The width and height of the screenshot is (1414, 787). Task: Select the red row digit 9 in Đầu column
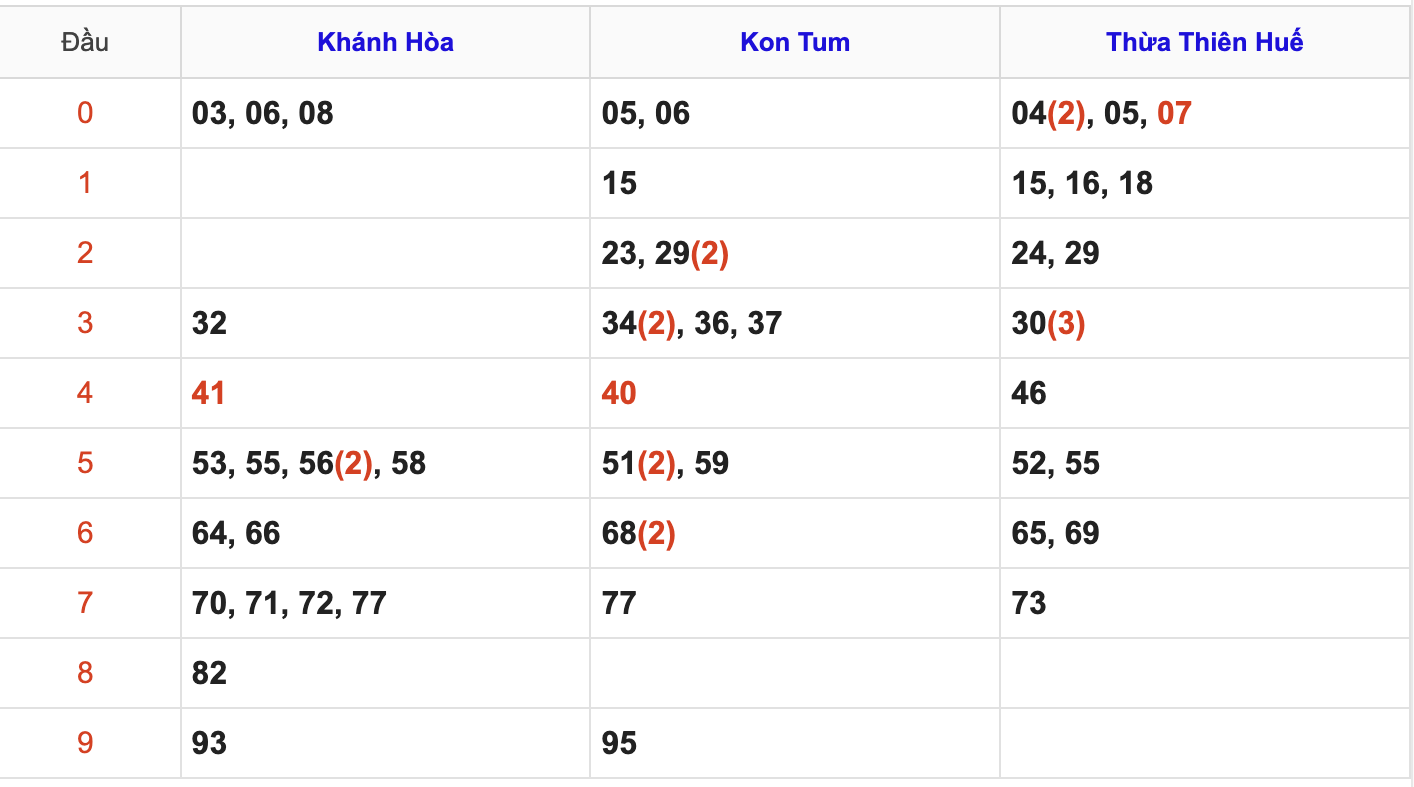tap(85, 743)
